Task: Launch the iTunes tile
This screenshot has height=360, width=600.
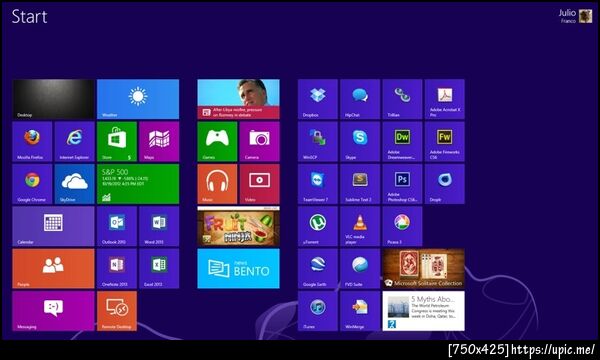Action: click(318, 311)
